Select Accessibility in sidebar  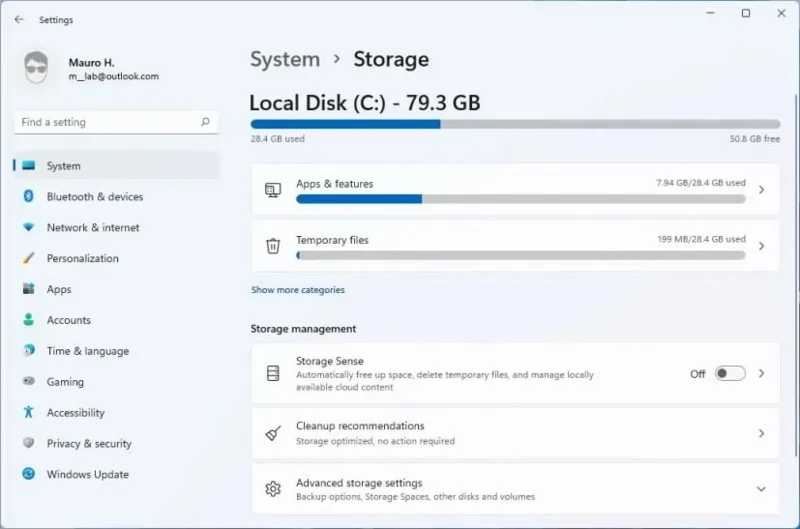pos(117,412)
